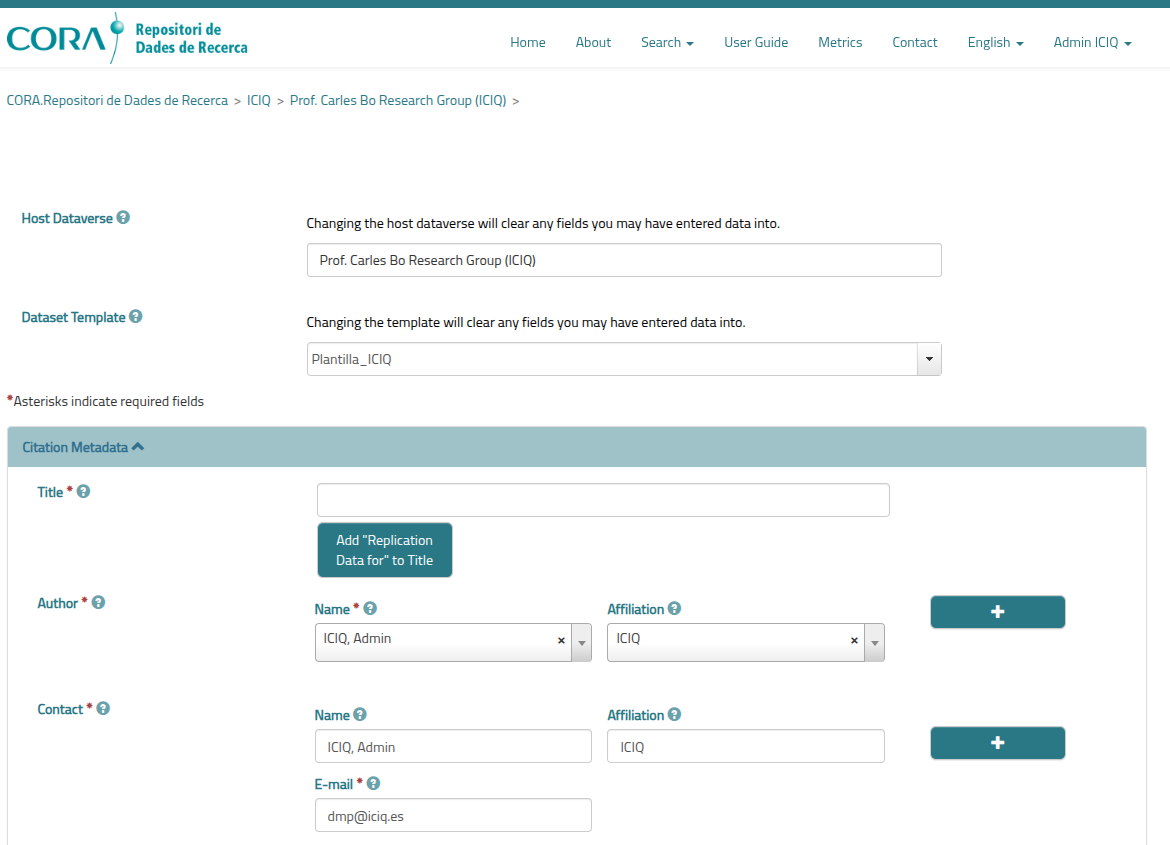Click help icon beside Contact label

tap(103, 709)
